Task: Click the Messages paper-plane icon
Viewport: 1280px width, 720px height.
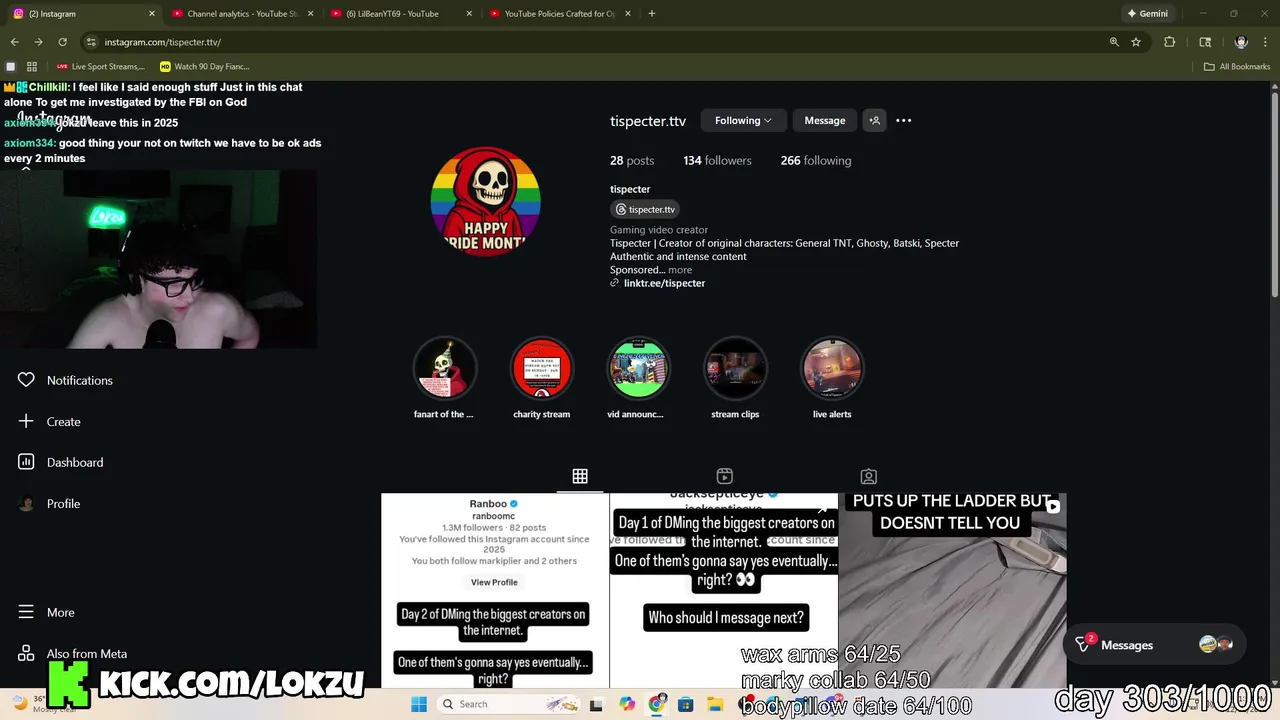Action: tap(1083, 645)
